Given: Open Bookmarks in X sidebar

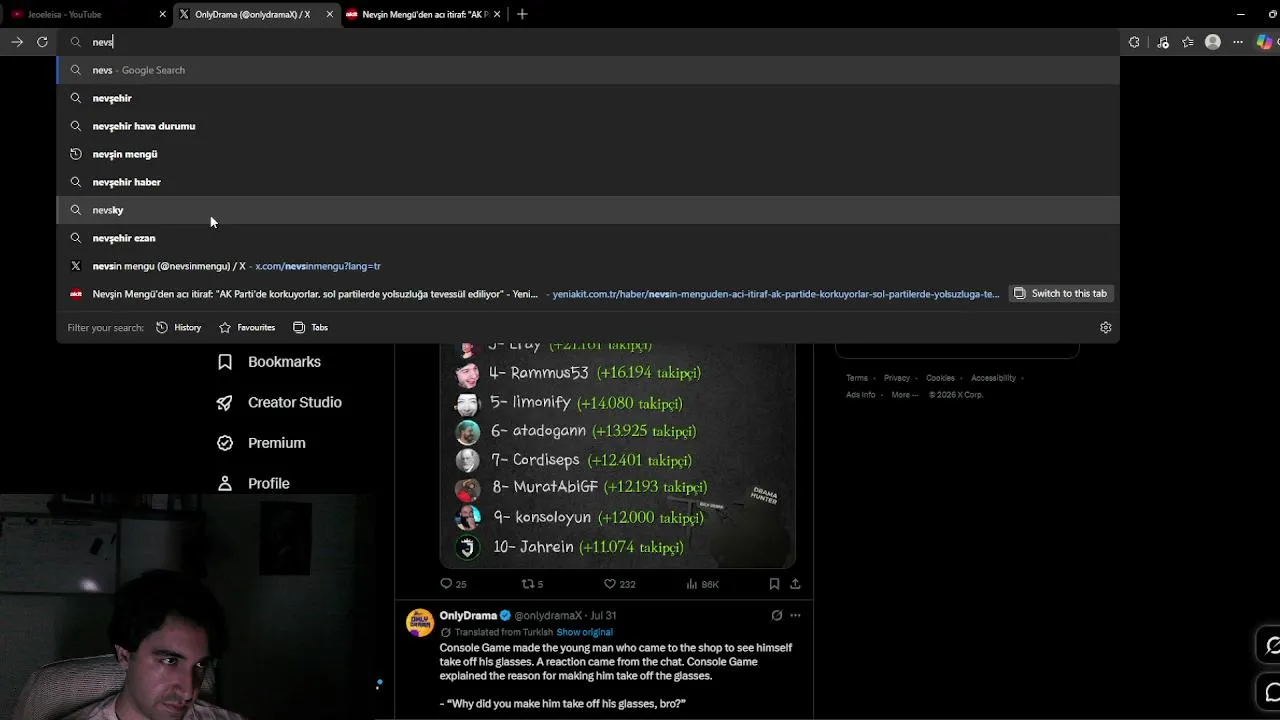Looking at the screenshot, I should click(270, 362).
